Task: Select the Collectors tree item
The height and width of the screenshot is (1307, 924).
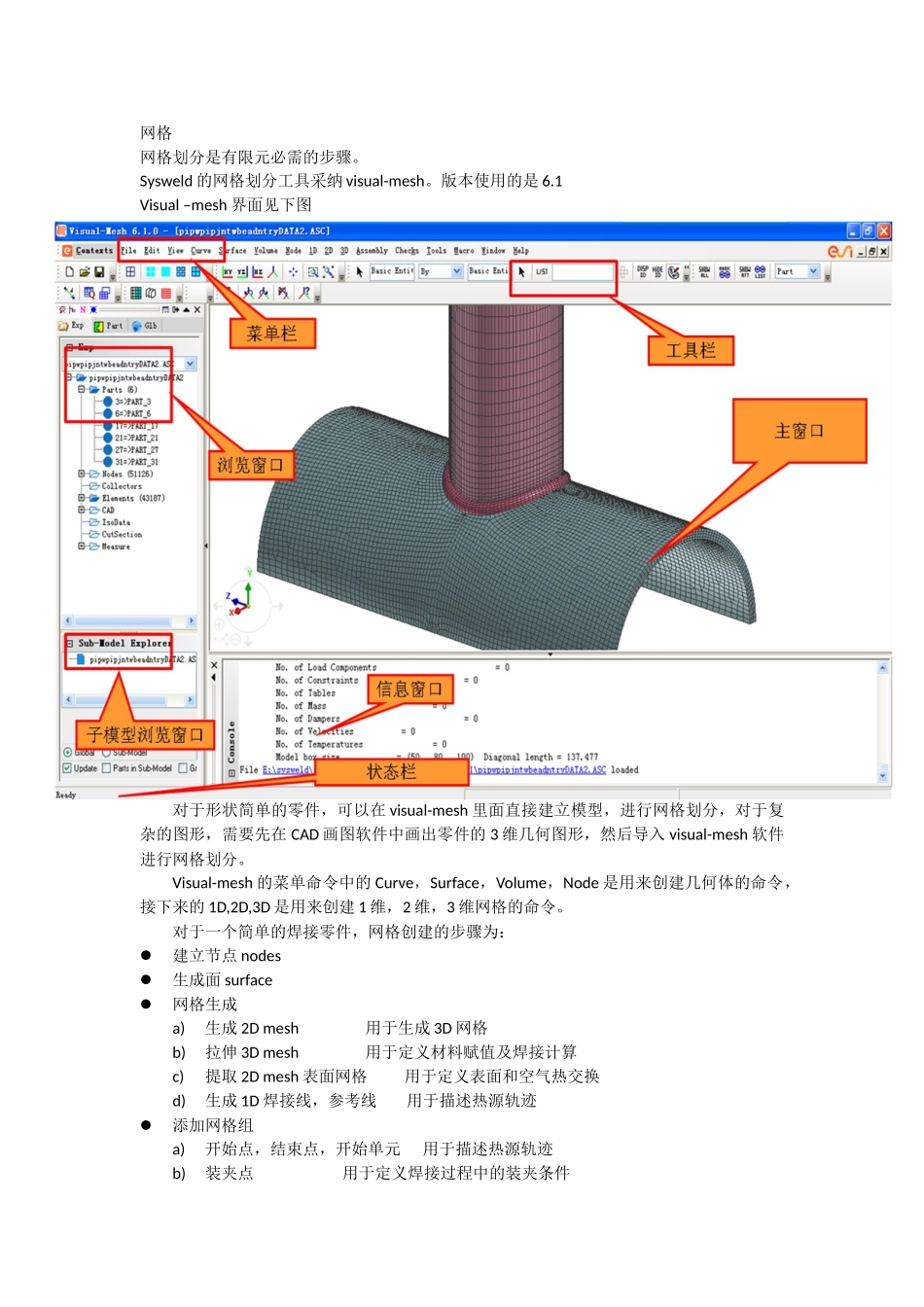Action: tap(122, 486)
